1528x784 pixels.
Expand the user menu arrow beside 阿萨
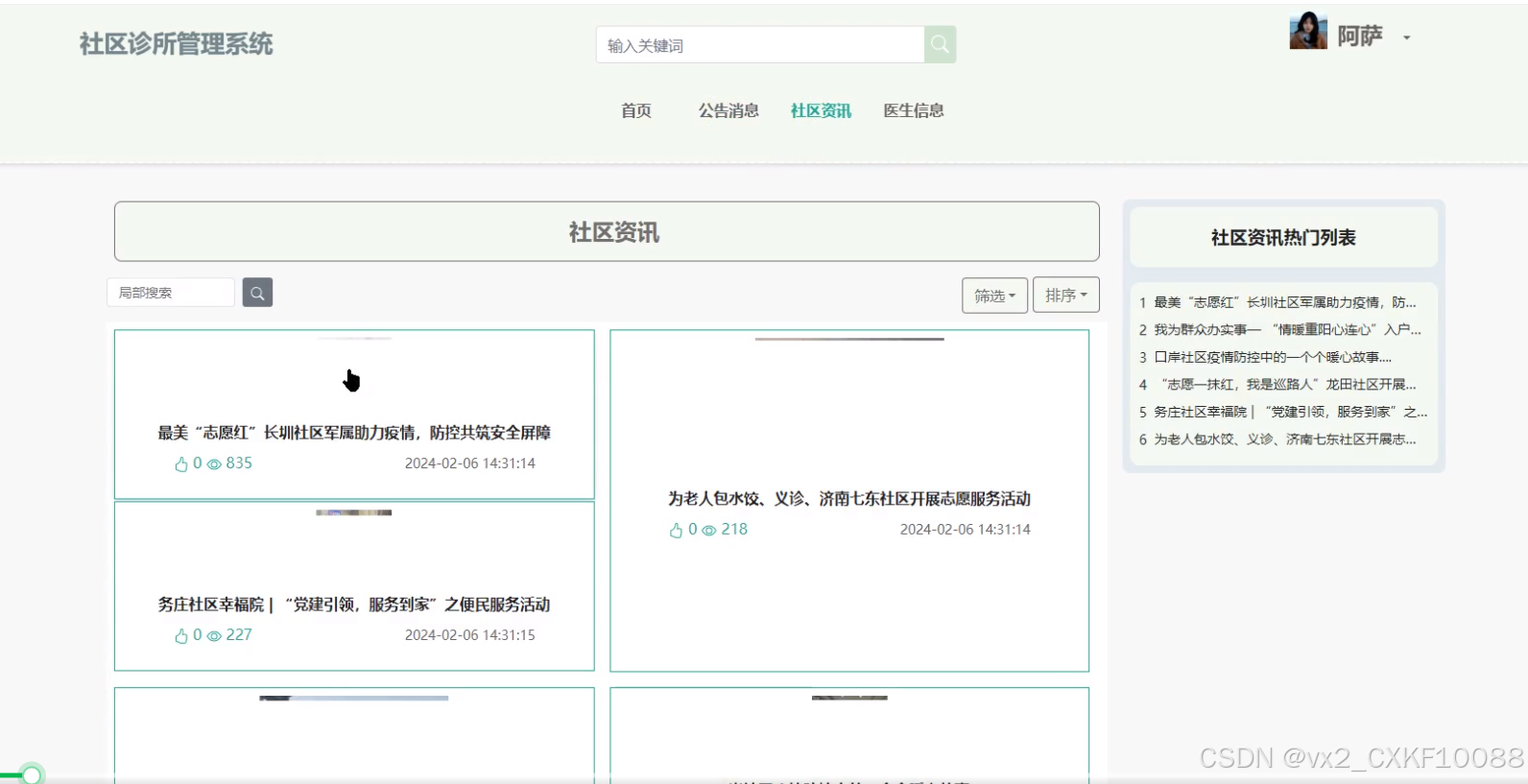point(1407,38)
